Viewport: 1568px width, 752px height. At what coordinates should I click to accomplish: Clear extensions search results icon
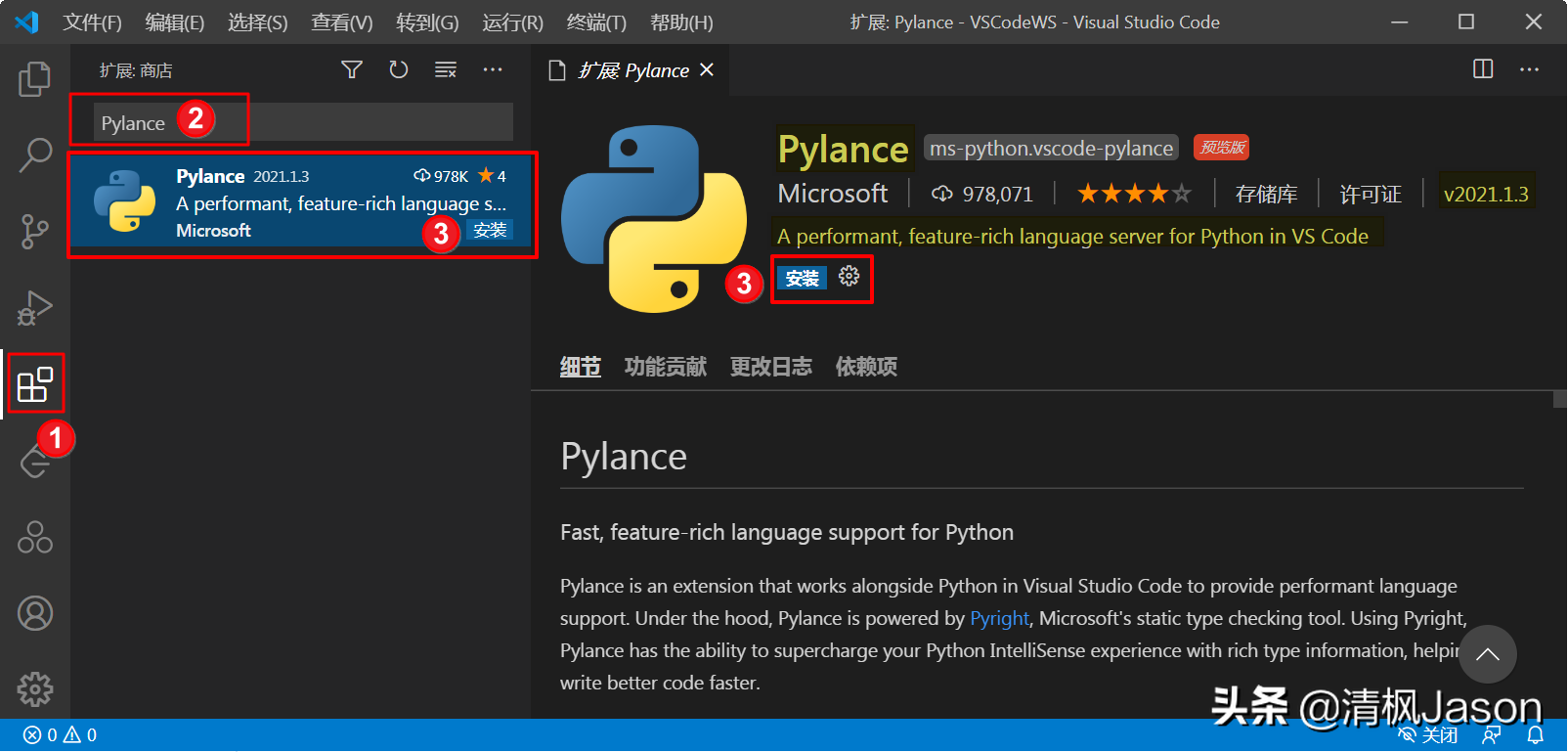446,69
